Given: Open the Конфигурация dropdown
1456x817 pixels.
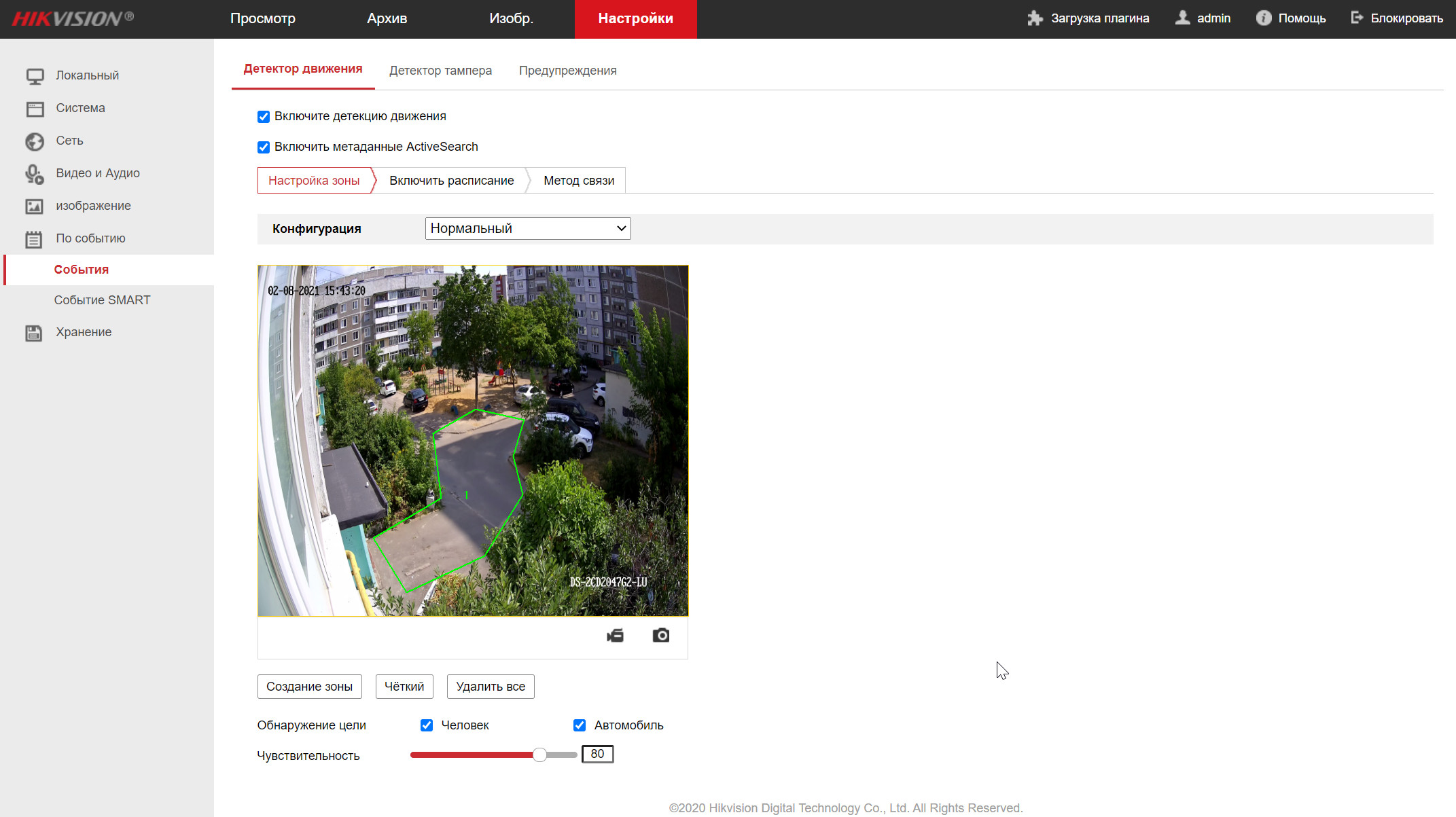Looking at the screenshot, I should [528, 229].
